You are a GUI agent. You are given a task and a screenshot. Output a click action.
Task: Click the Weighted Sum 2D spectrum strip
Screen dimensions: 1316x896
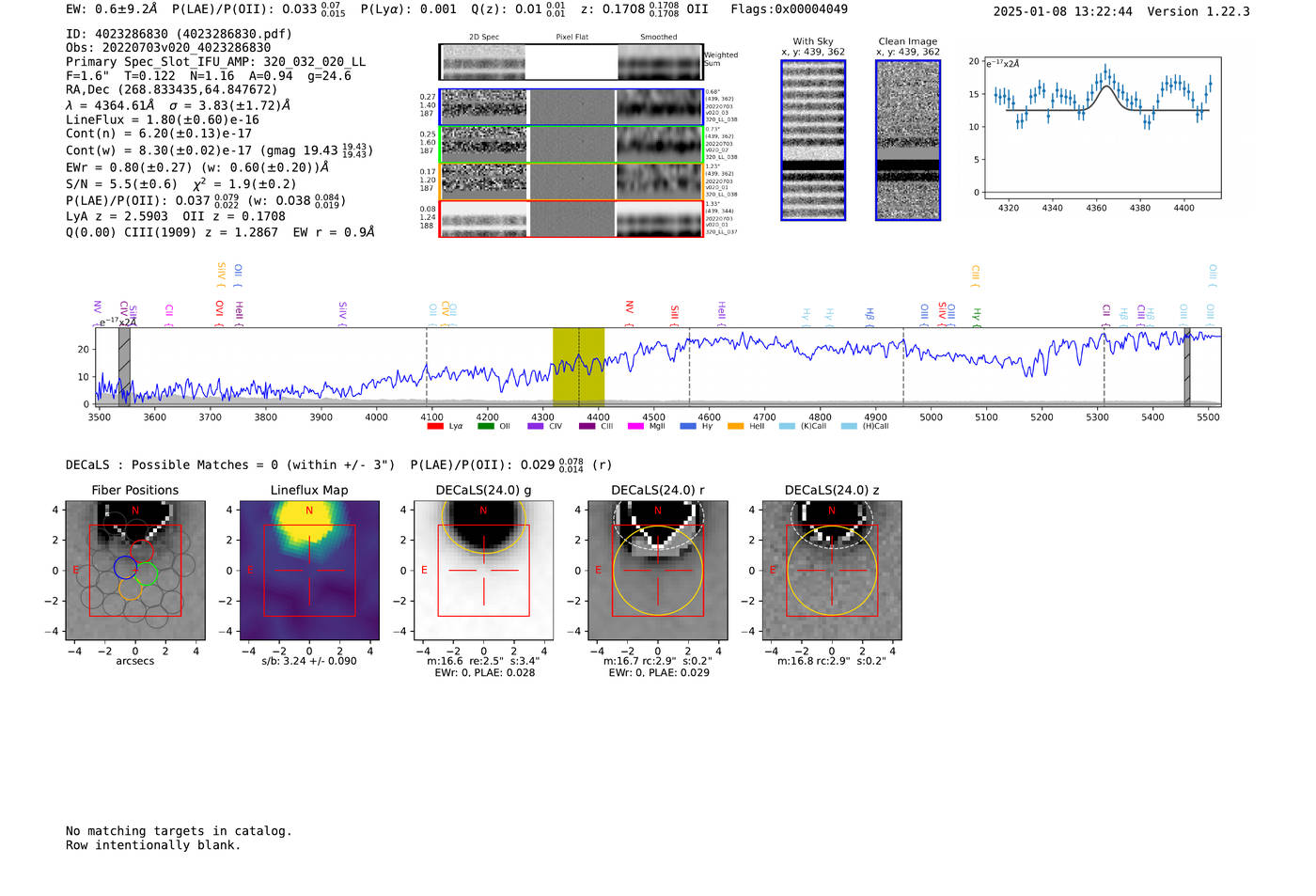coord(572,62)
